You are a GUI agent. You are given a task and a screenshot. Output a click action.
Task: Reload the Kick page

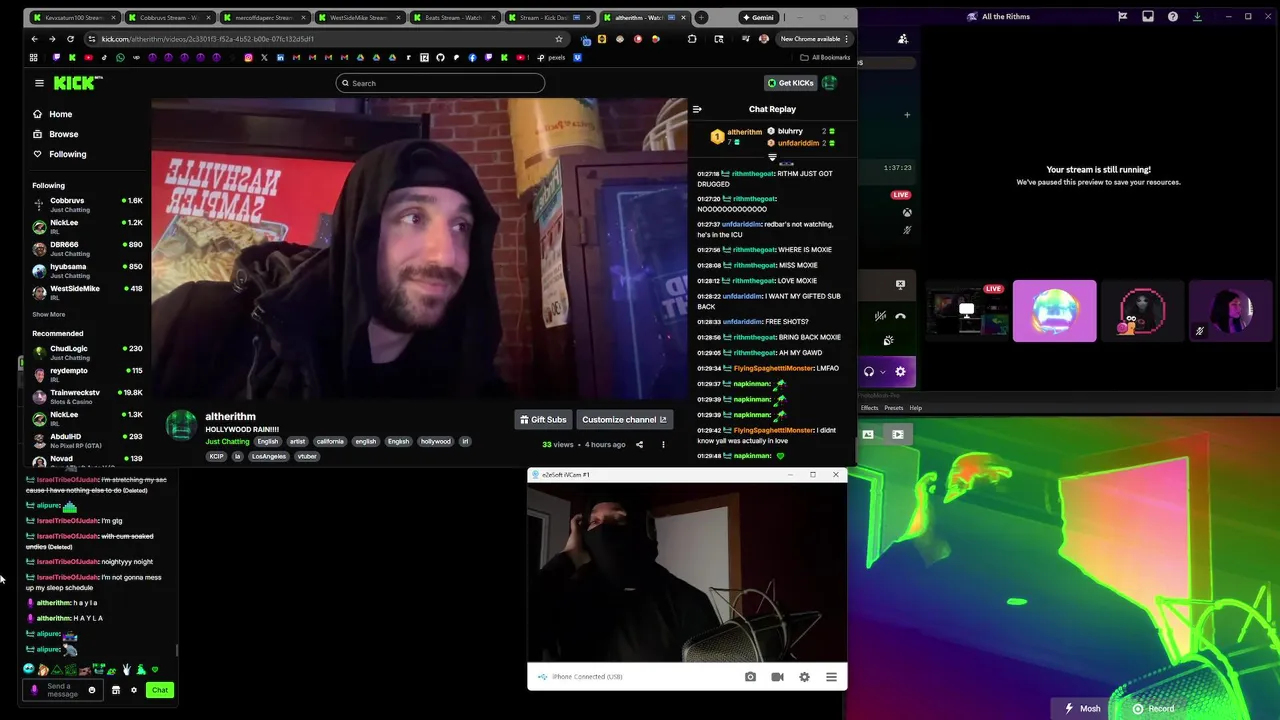tap(70, 39)
